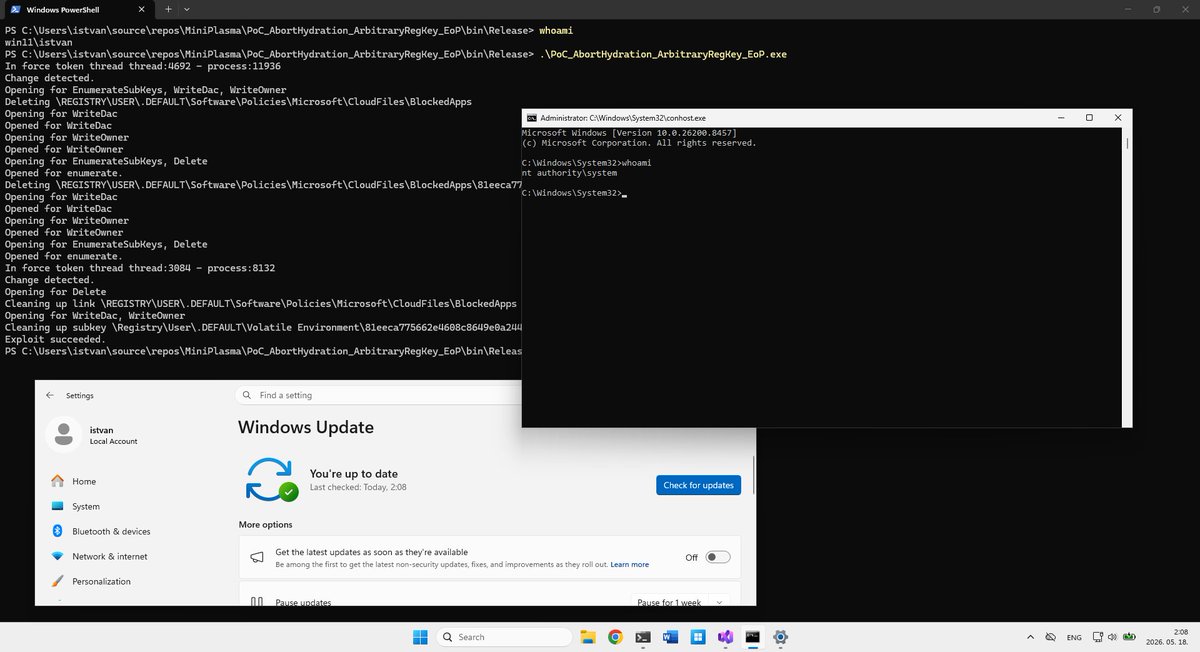The image size is (1200, 652).
Task: Open Home in Settings sidebar
Action: click(x=84, y=481)
